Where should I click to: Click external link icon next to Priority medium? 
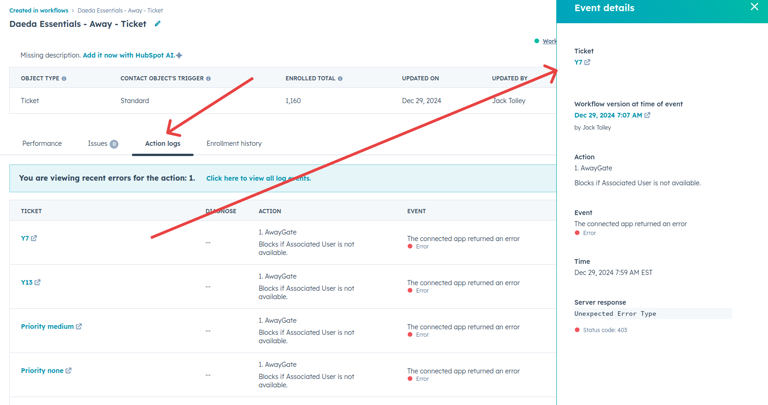(79, 327)
